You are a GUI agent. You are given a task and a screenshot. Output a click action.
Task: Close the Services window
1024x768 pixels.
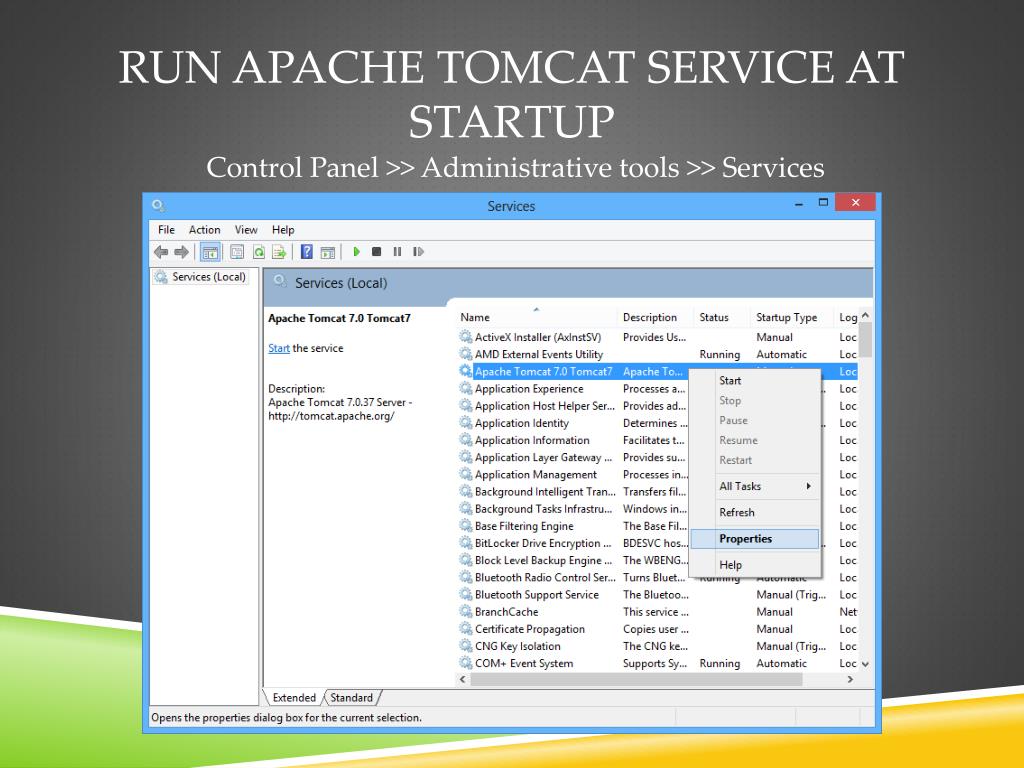856,202
